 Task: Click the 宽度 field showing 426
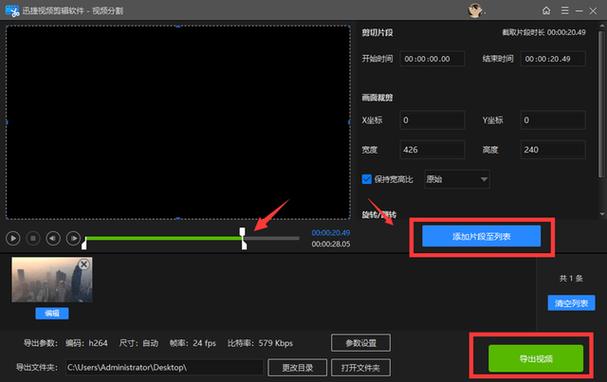(432, 150)
